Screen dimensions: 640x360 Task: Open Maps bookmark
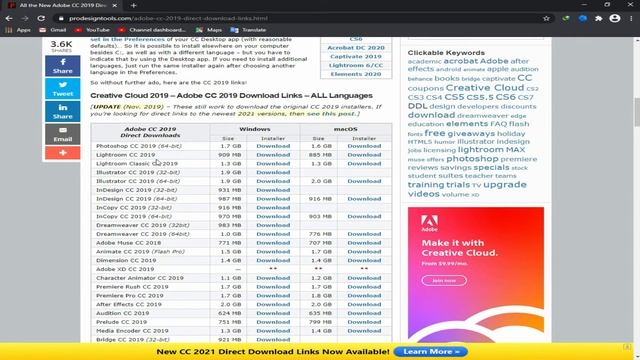[x=209, y=30]
